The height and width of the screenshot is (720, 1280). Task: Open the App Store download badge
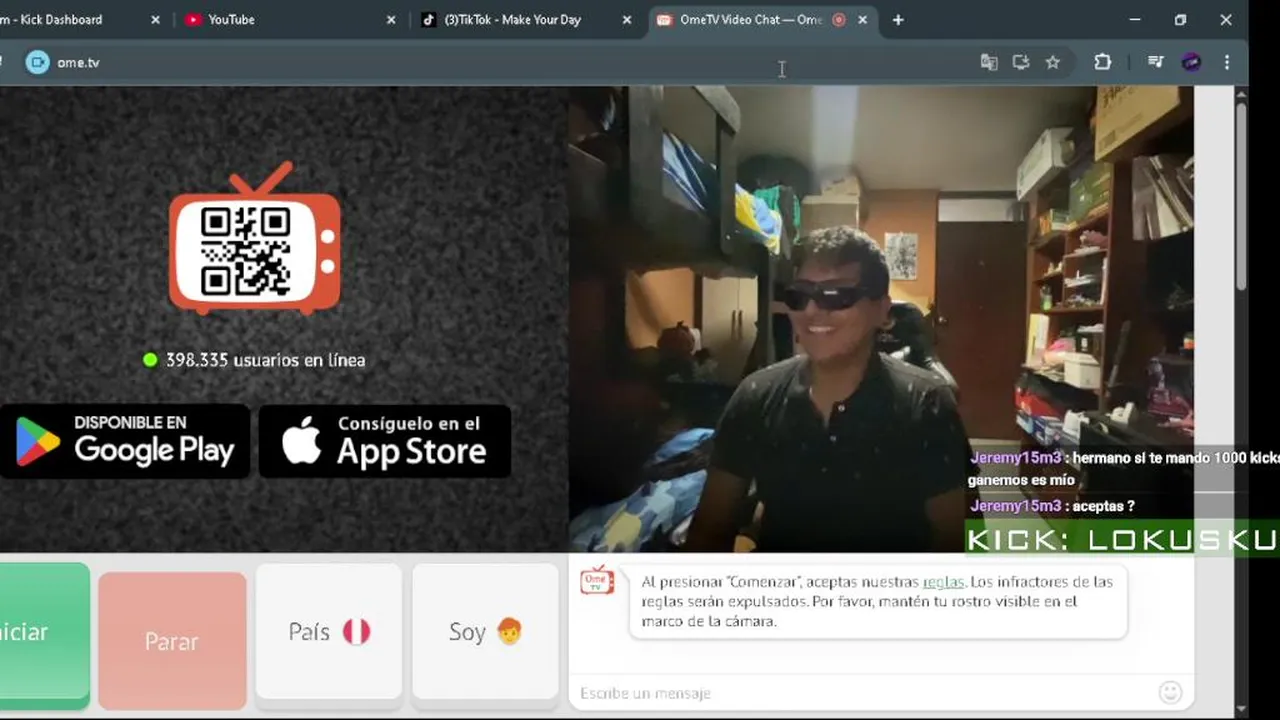point(385,441)
